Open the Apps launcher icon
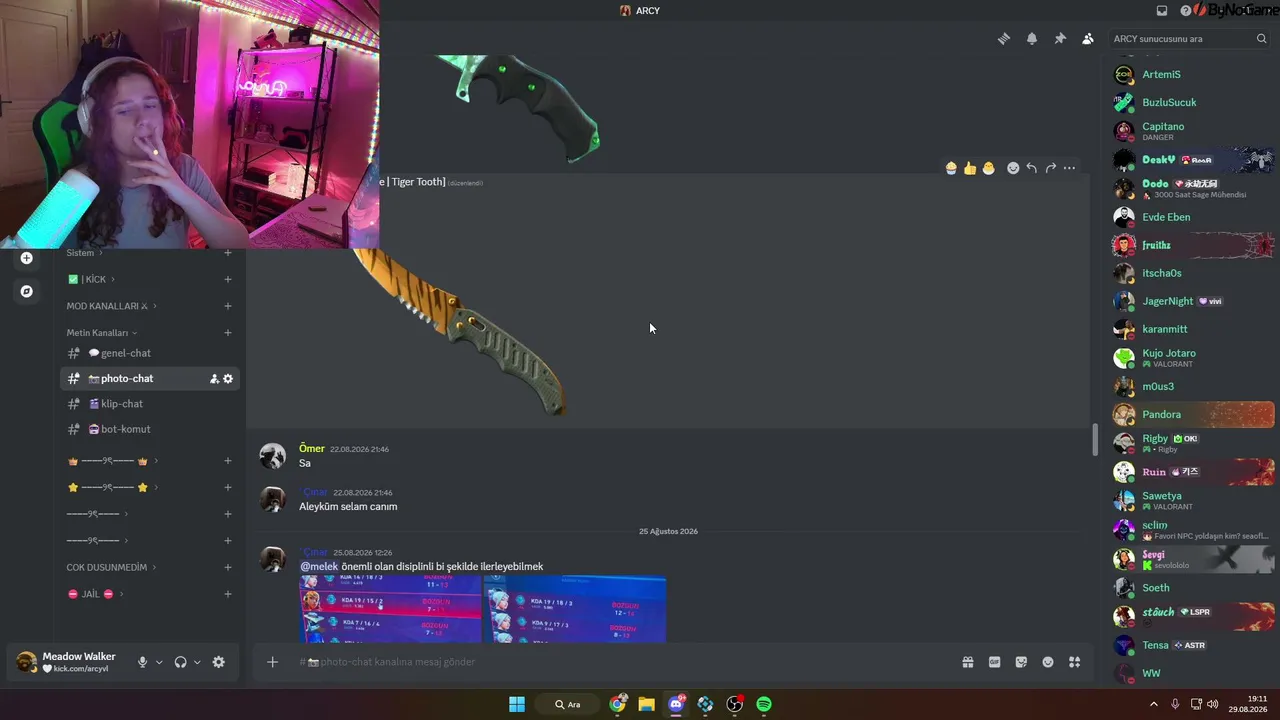This screenshot has width=1280, height=720. pyautogui.click(x=1075, y=662)
